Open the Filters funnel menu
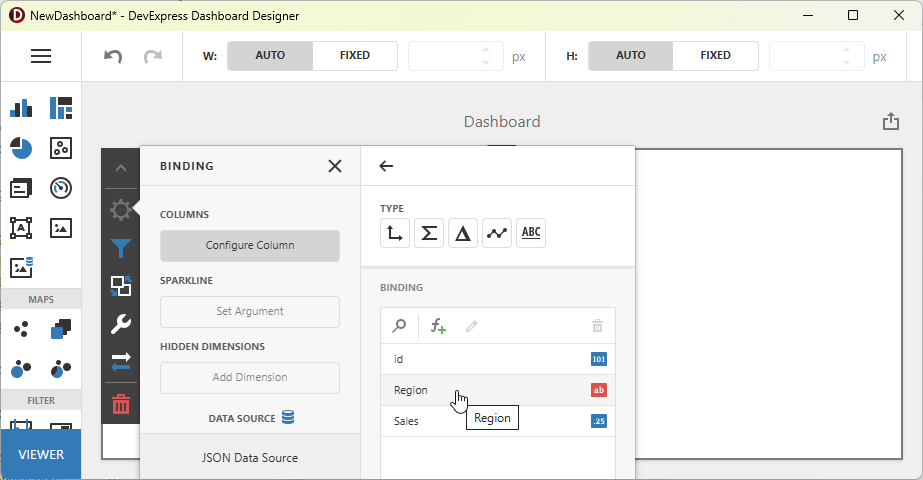Screen dimensions: 923x480 (121, 249)
